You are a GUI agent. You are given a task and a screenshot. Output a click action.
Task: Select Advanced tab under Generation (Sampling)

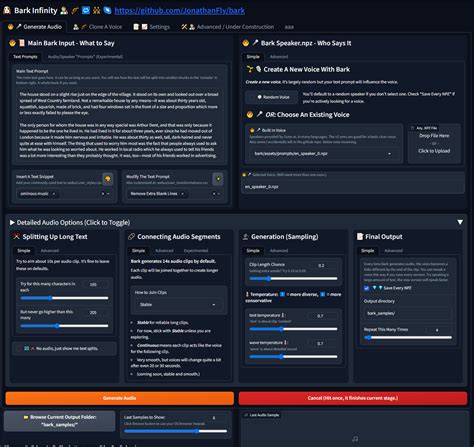(279, 251)
